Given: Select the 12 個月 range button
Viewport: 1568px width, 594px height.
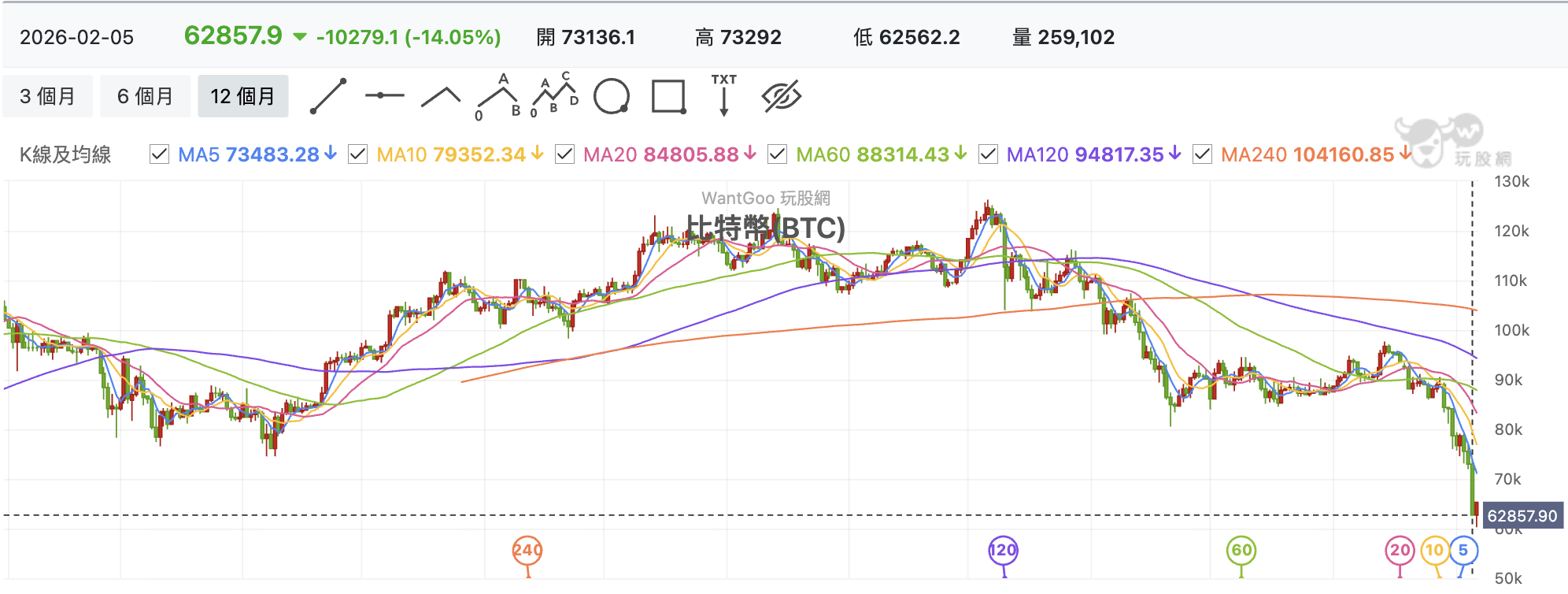Looking at the screenshot, I should (243, 96).
